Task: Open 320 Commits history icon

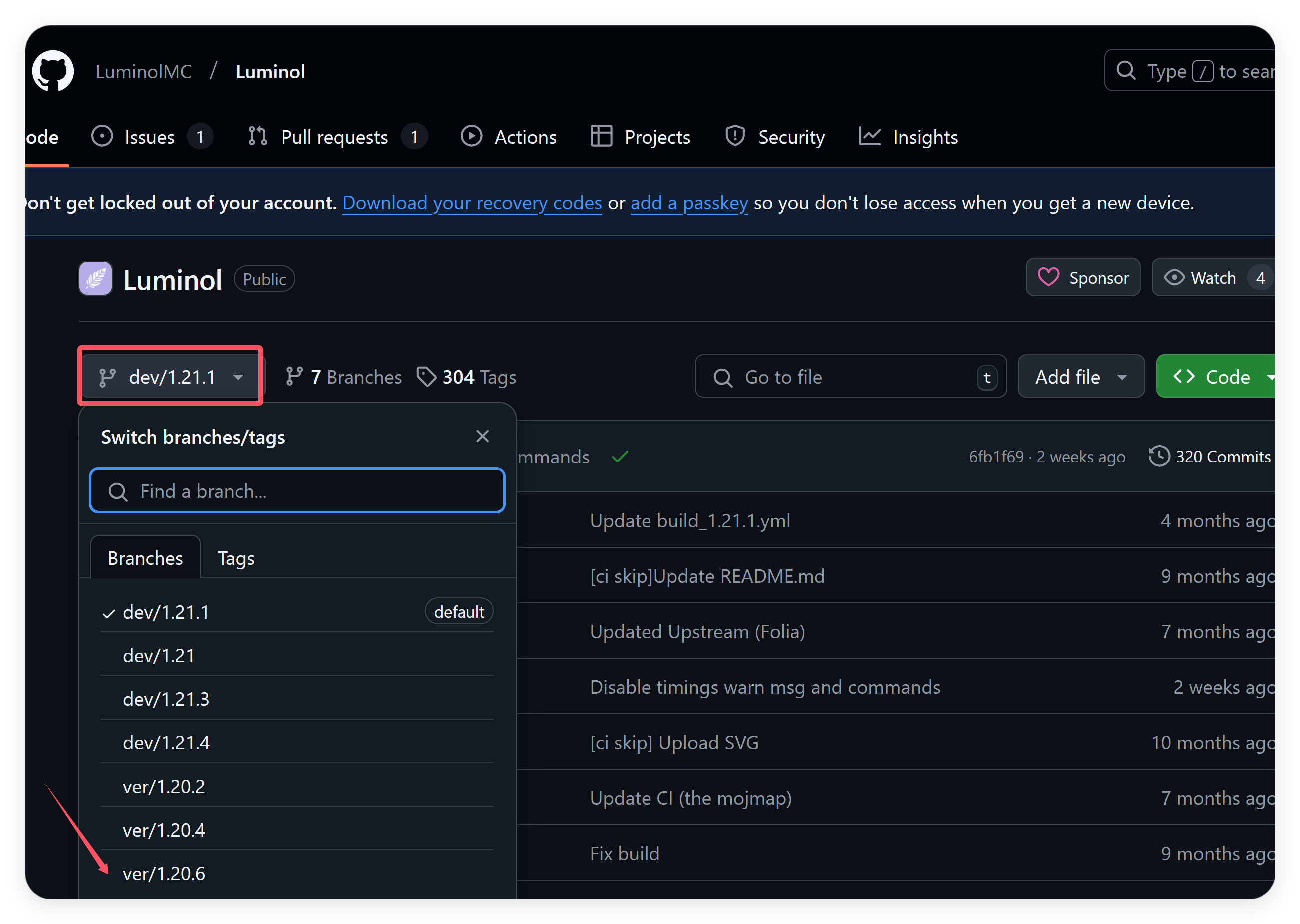Action: (1159, 457)
